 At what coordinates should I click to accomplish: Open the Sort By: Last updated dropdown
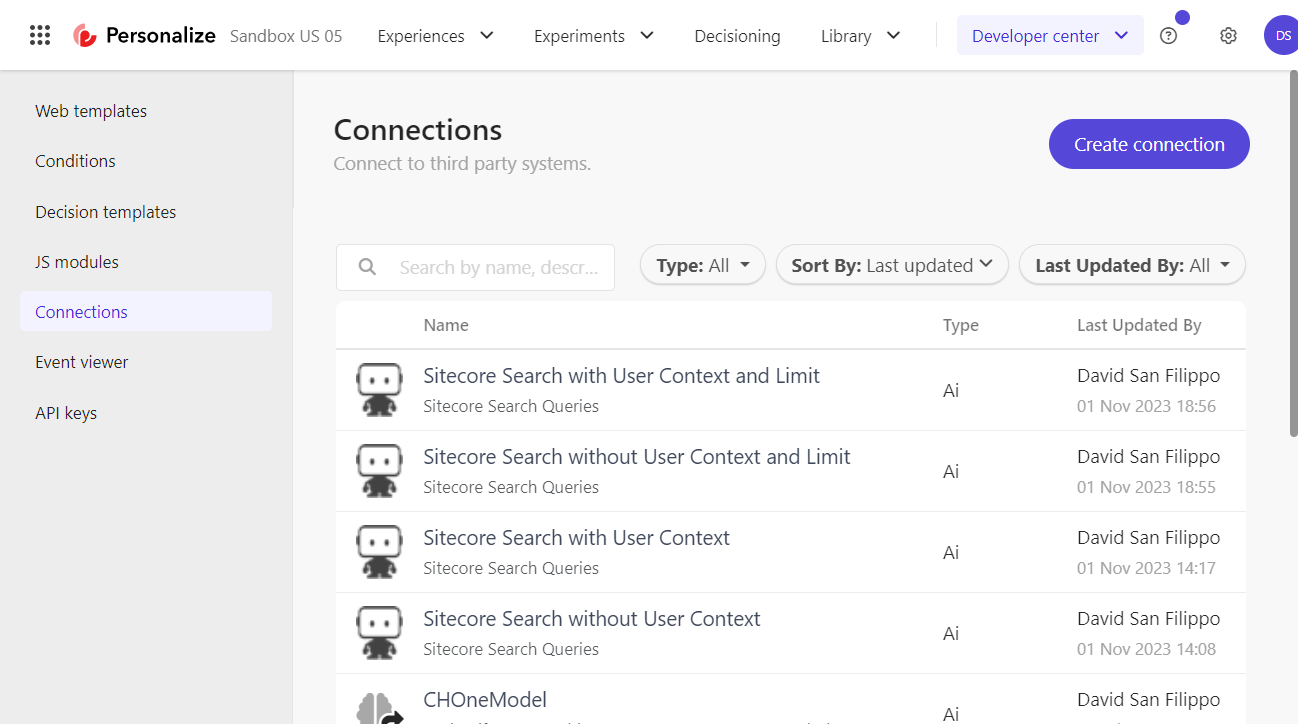tap(891, 264)
